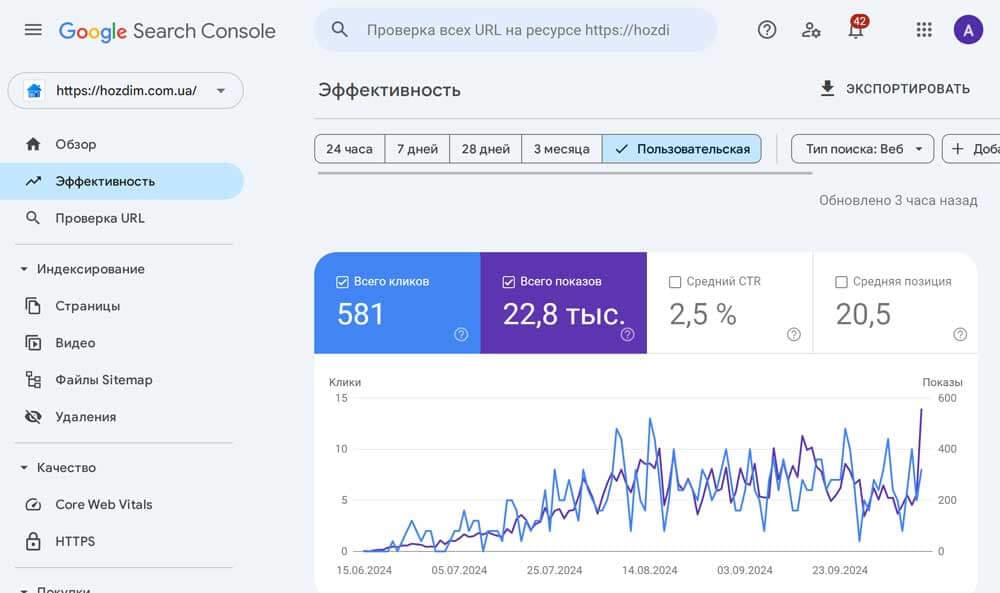1000x593 pixels.
Task: Click the Всего показов metric card
Action: click(563, 305)
